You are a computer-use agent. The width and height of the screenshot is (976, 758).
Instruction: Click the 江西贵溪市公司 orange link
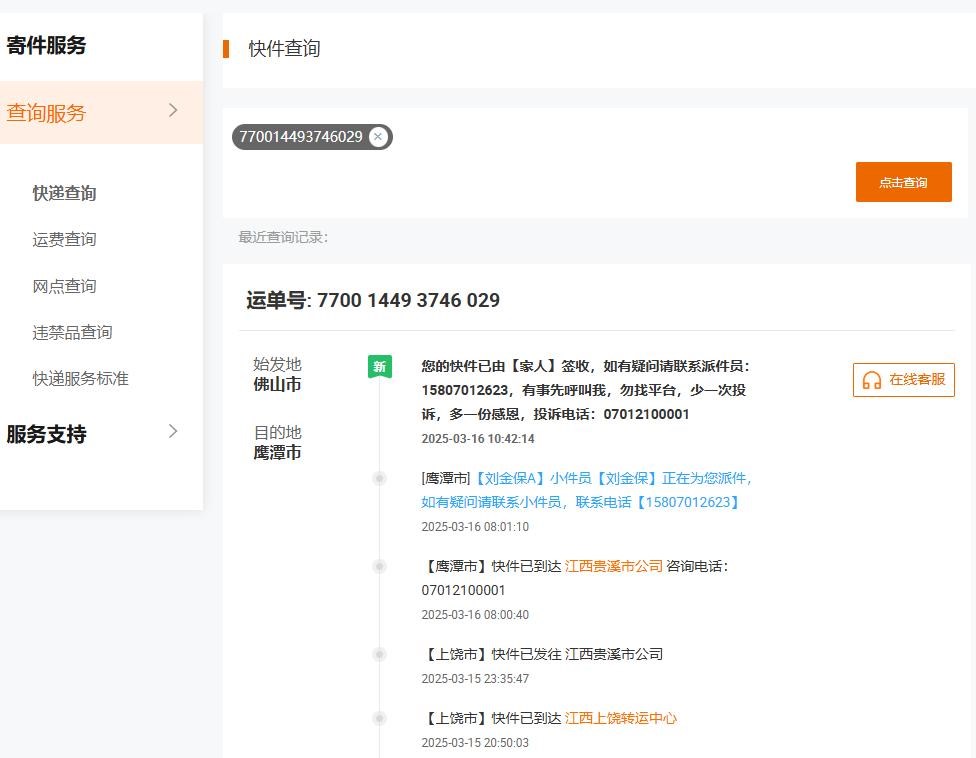click(613, 566)
